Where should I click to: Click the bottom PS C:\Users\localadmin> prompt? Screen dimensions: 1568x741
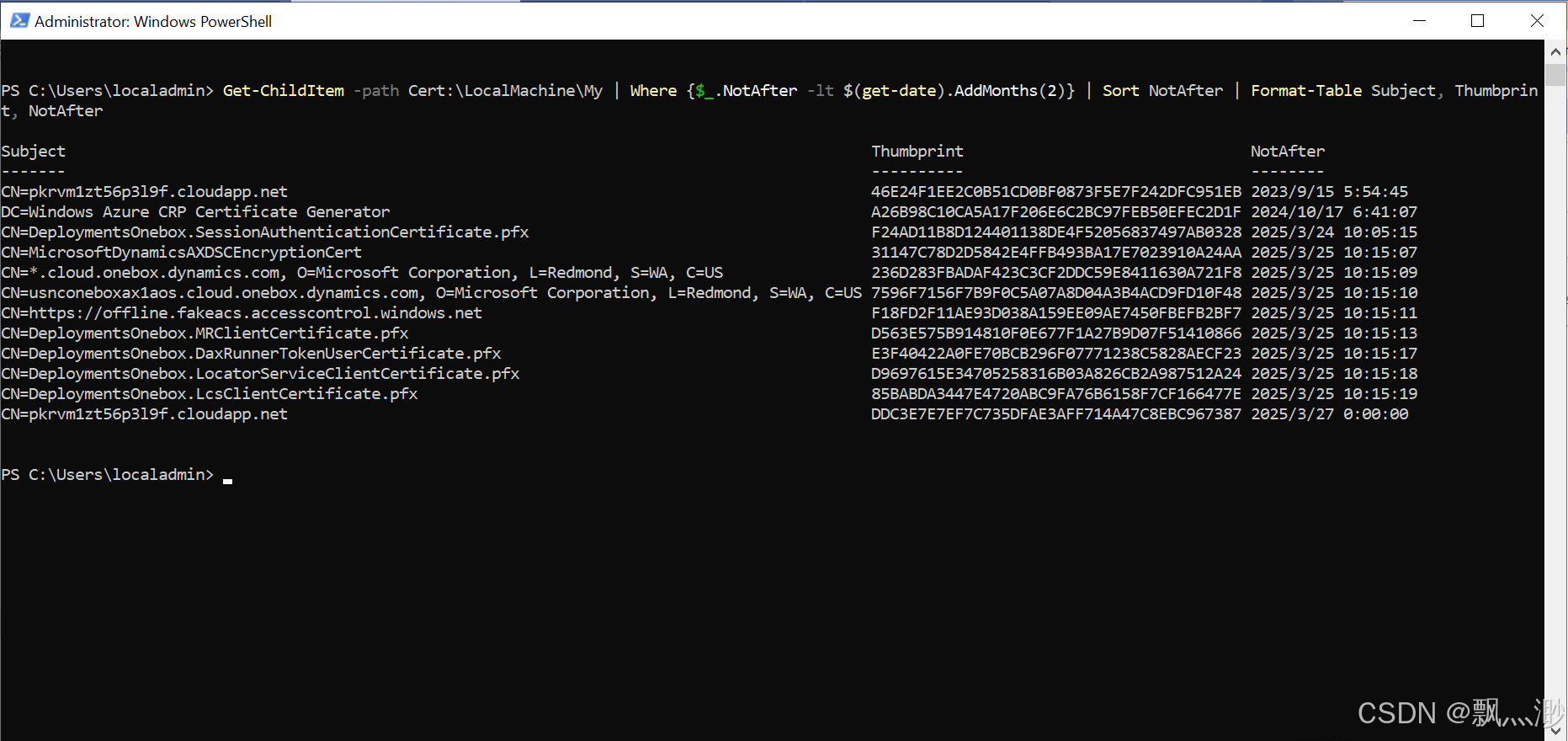[108, 475]
